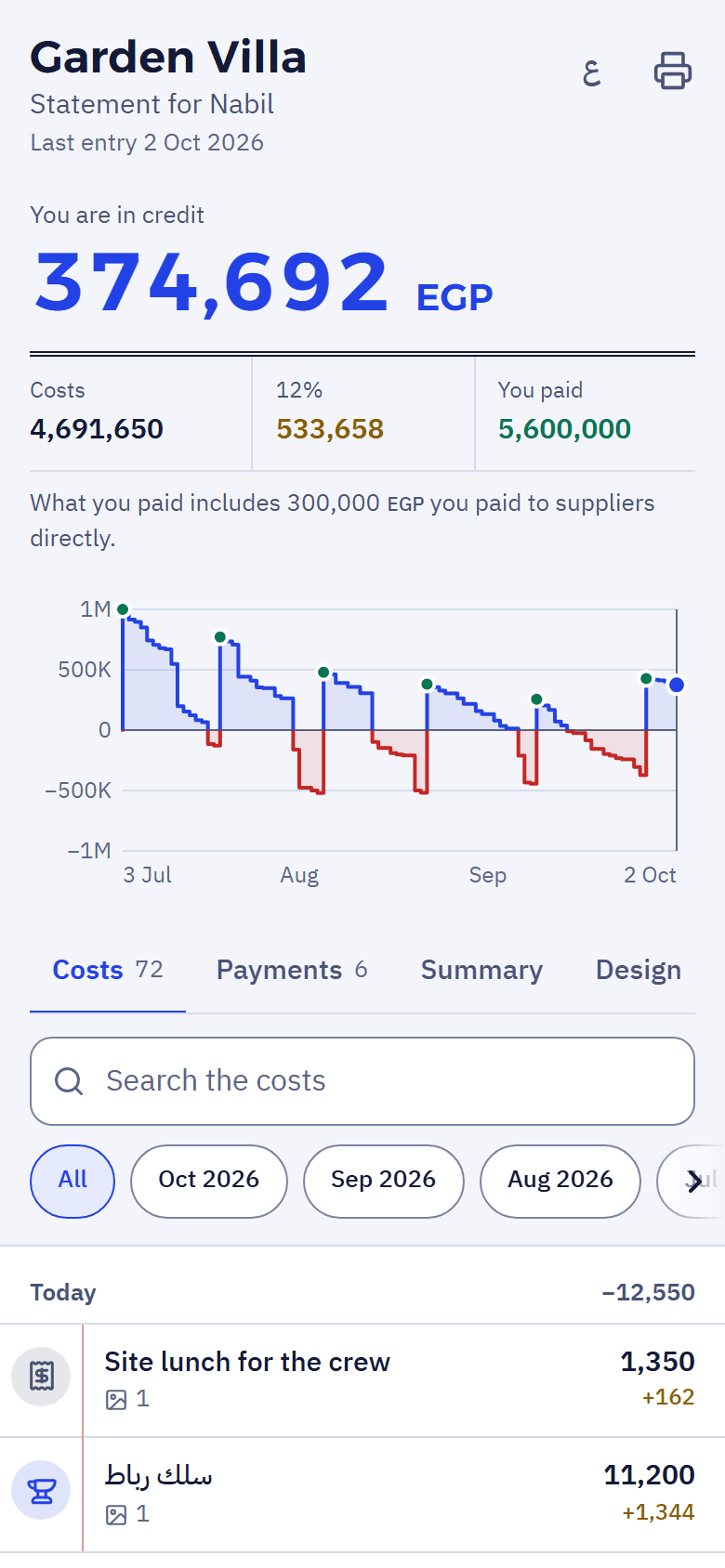
Task: Click the Last entry 2 Oct 2026 text
Action: [147, 142]
